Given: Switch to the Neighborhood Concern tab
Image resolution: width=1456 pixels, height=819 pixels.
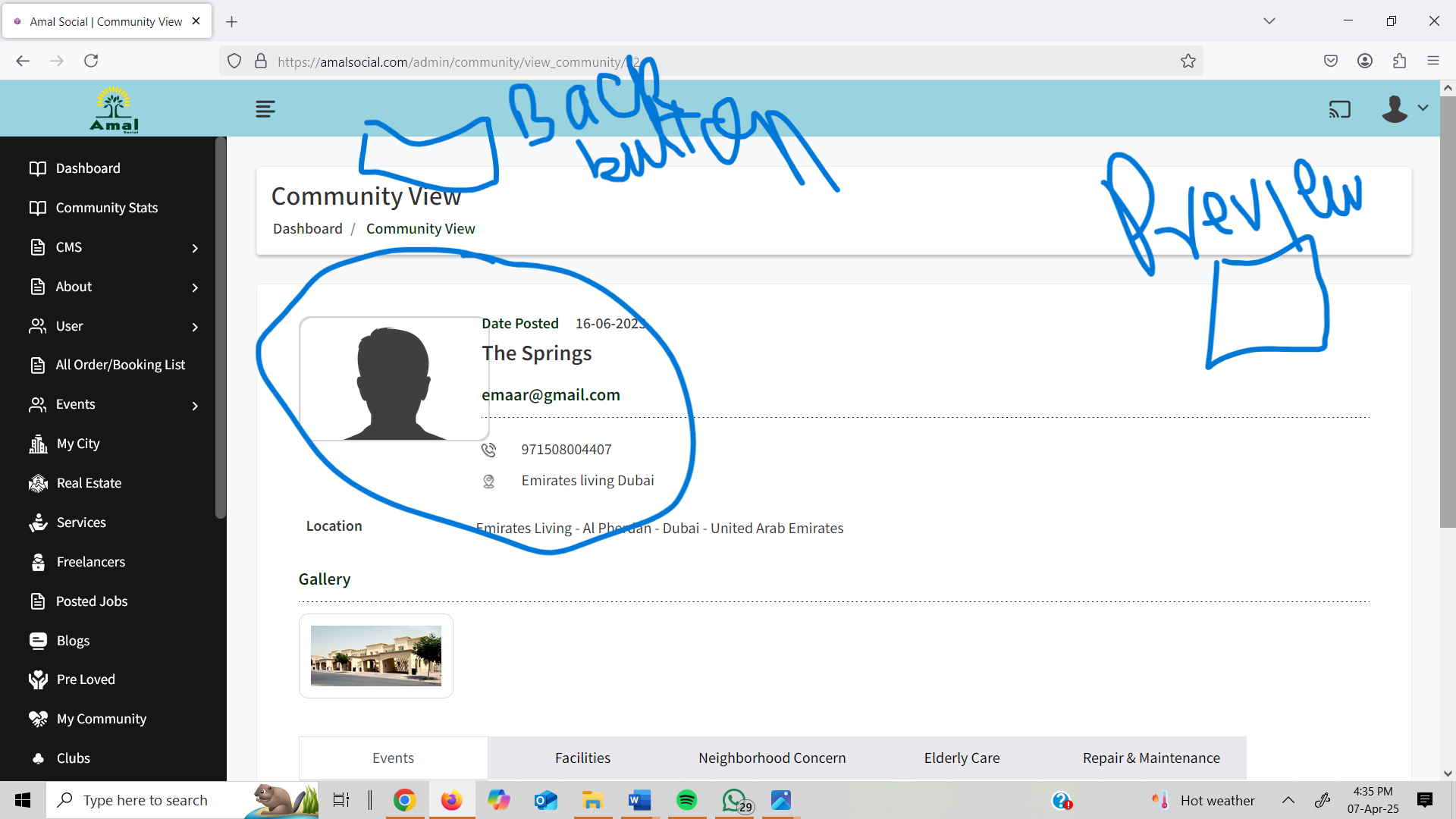Looking at the screenshot, I should tap(772, 758).
